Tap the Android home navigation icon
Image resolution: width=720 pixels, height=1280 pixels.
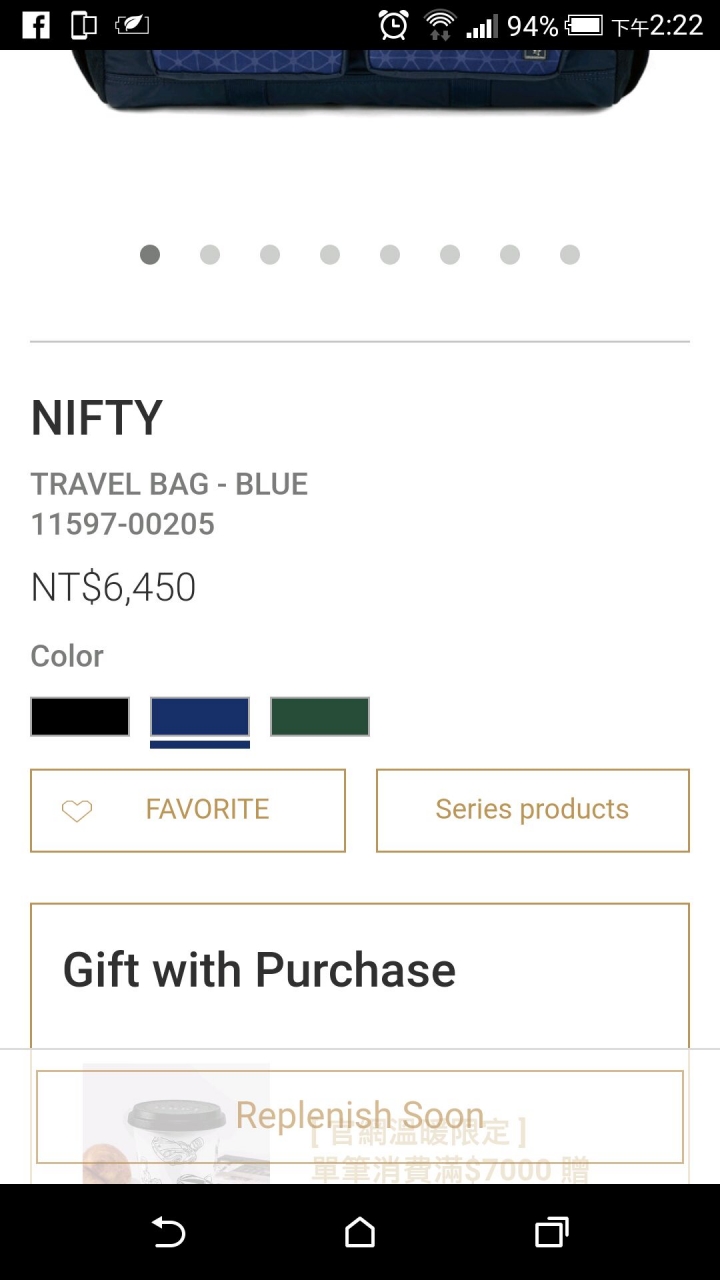pos(360,1233)
